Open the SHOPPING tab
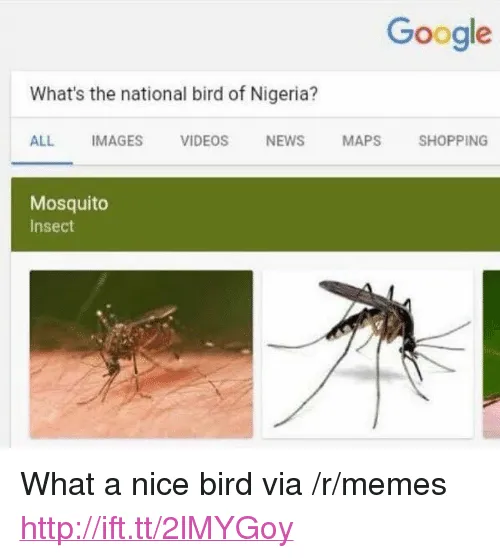The height and width of the screenshot is (558, 500). click(x=453, y=141)
